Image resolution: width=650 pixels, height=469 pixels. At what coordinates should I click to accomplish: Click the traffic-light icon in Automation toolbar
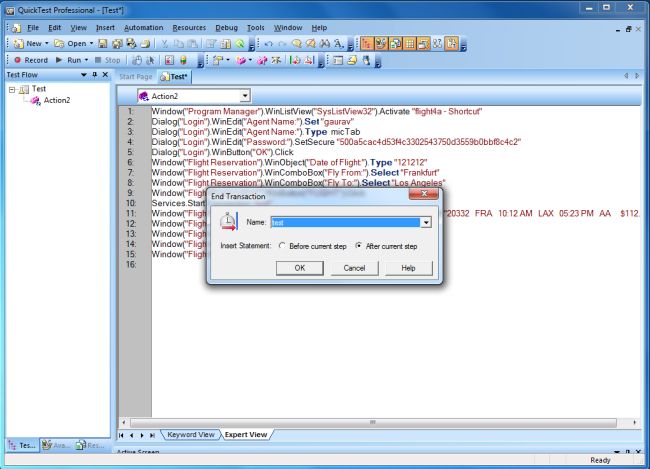(x=183, y=60)
